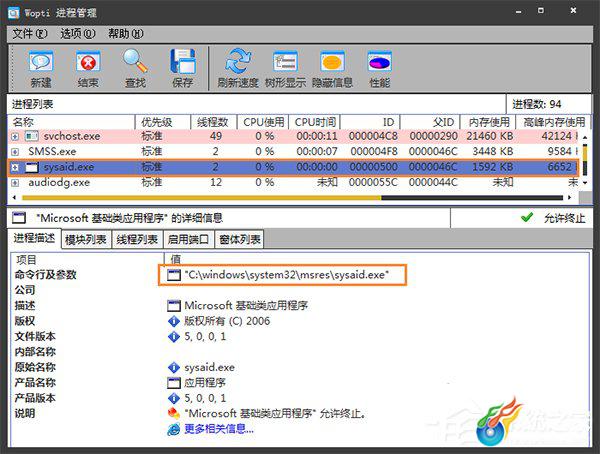Click the 结束 end process icon
600x454 pixels.
click(88, 62)
